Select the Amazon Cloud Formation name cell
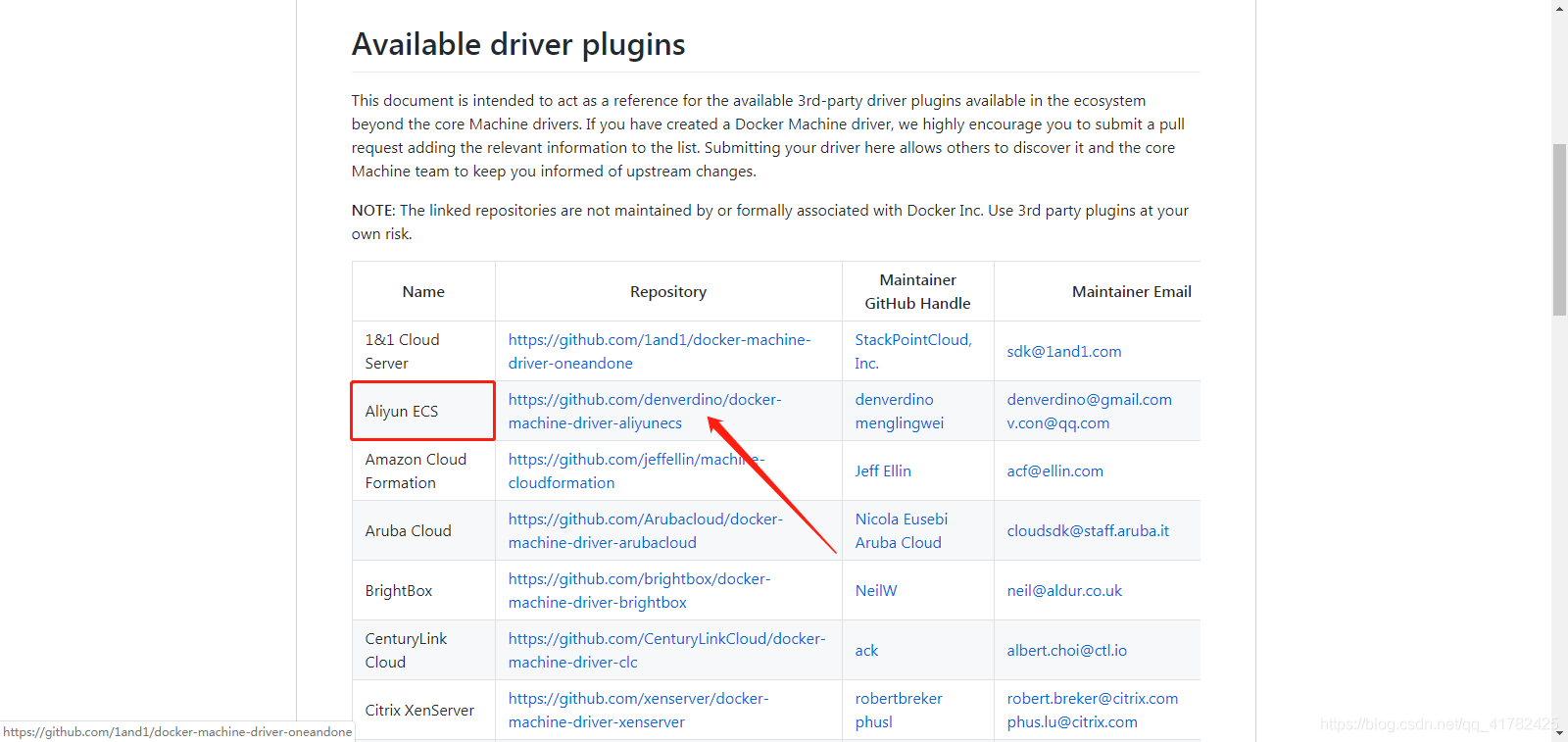The image size is (1568, 742). [x=423, y=470]
